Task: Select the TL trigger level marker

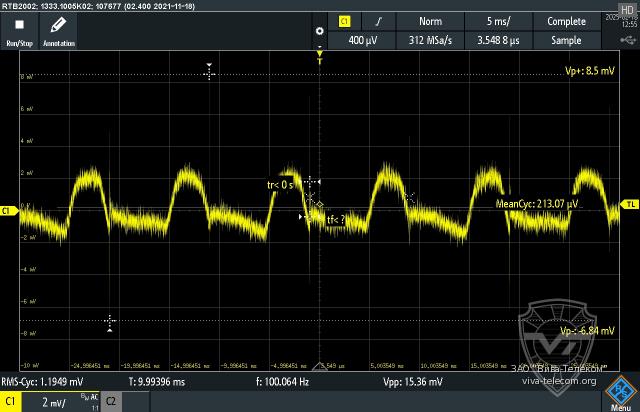Action: point(630,204)
